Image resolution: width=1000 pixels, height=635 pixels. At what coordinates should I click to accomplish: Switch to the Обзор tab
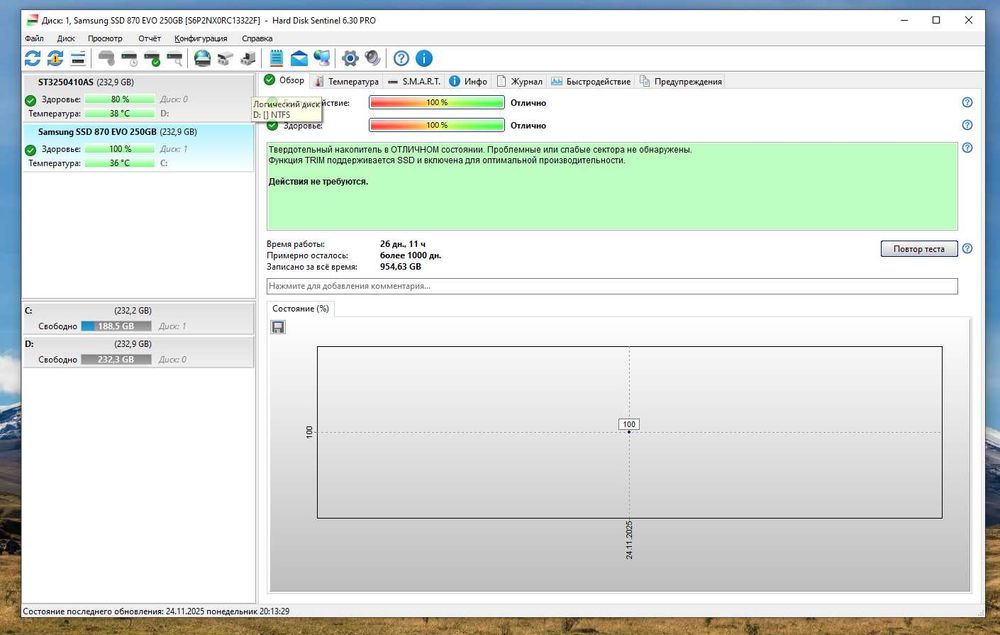tap(285, 80)
